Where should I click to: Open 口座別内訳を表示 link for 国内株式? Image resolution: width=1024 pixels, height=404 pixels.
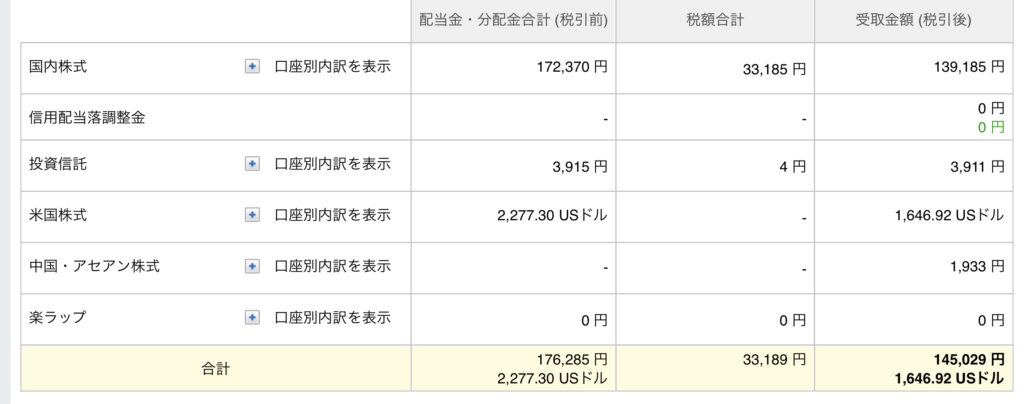click(x=332, y=67)
